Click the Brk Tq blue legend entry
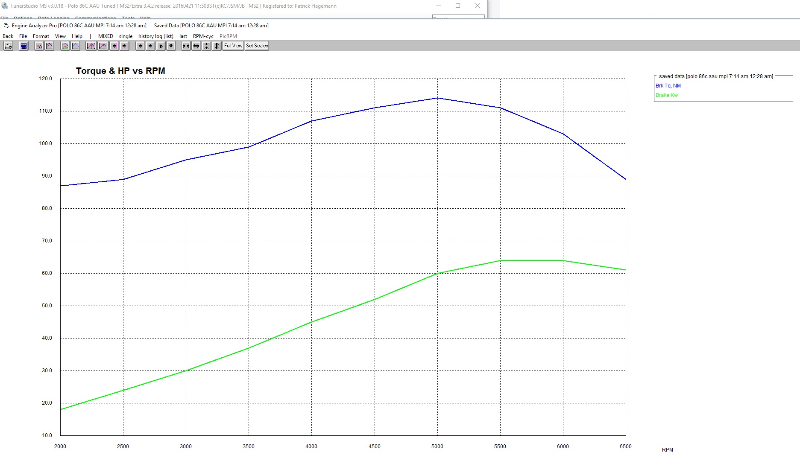 click(670, 85)
